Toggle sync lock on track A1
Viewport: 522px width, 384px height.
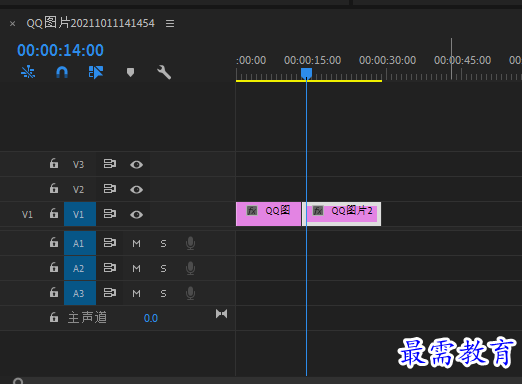(x=110, y=243)
